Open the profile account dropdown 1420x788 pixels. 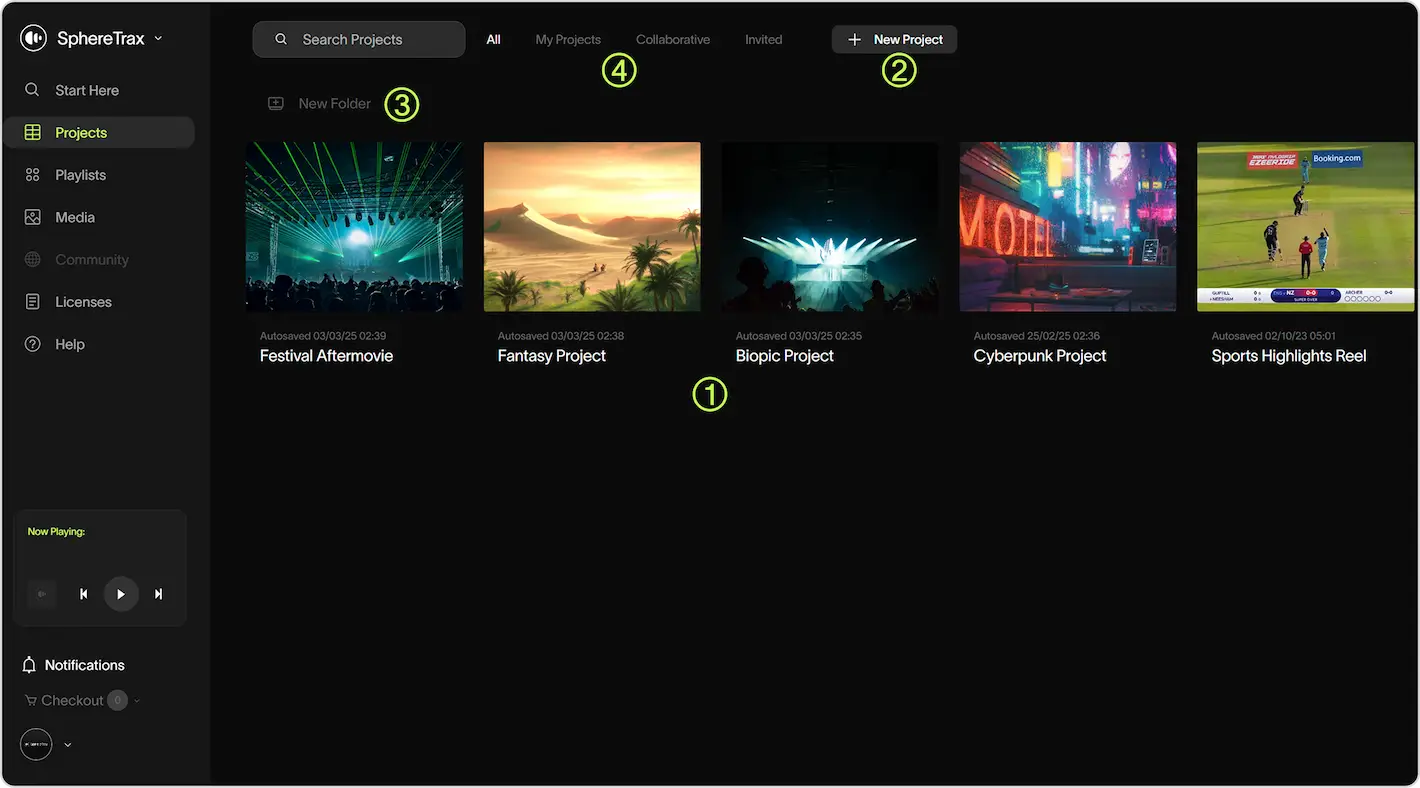(x=67, y=744)
